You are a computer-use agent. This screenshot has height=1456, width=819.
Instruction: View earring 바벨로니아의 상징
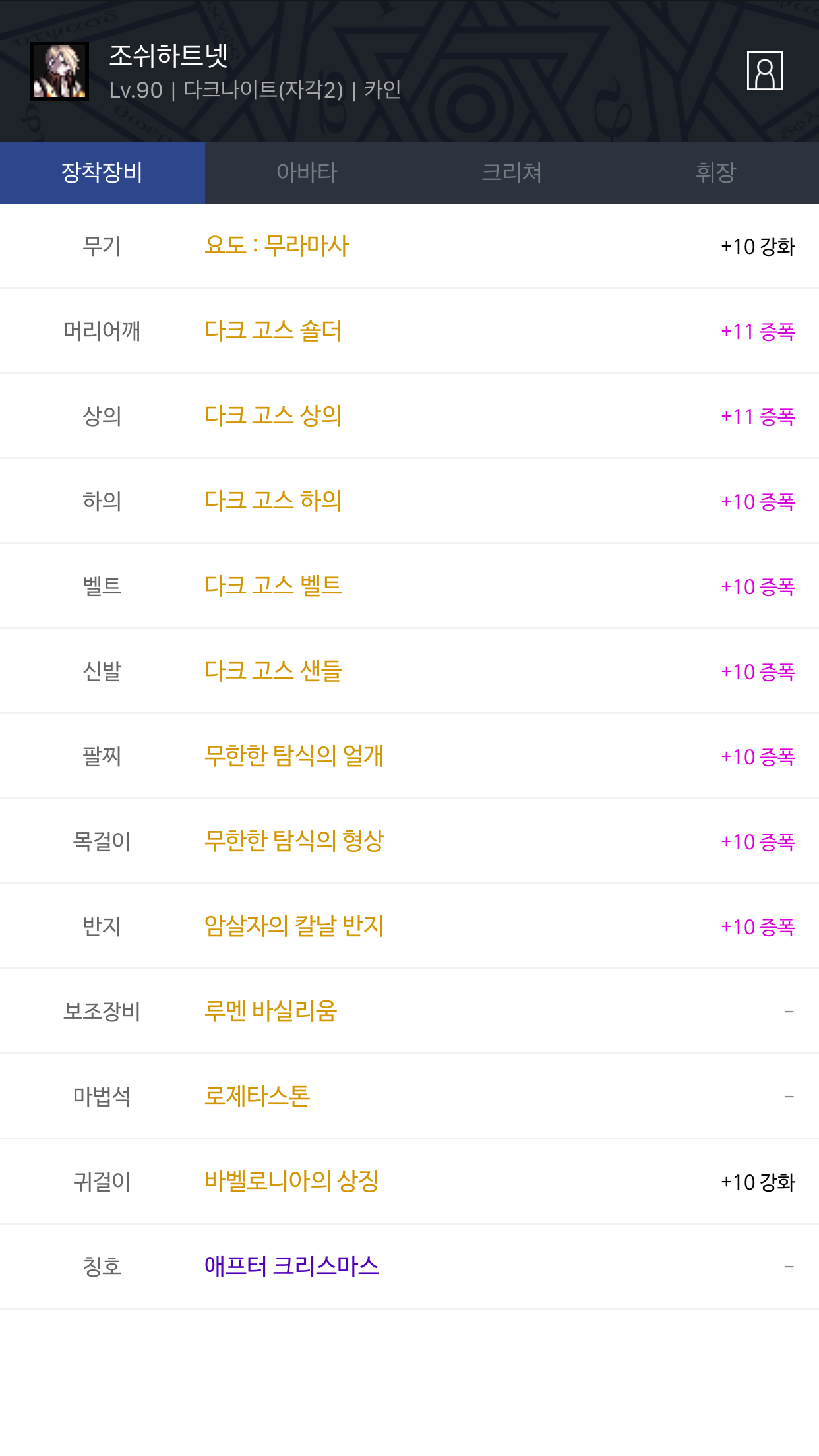(291, 1181)
